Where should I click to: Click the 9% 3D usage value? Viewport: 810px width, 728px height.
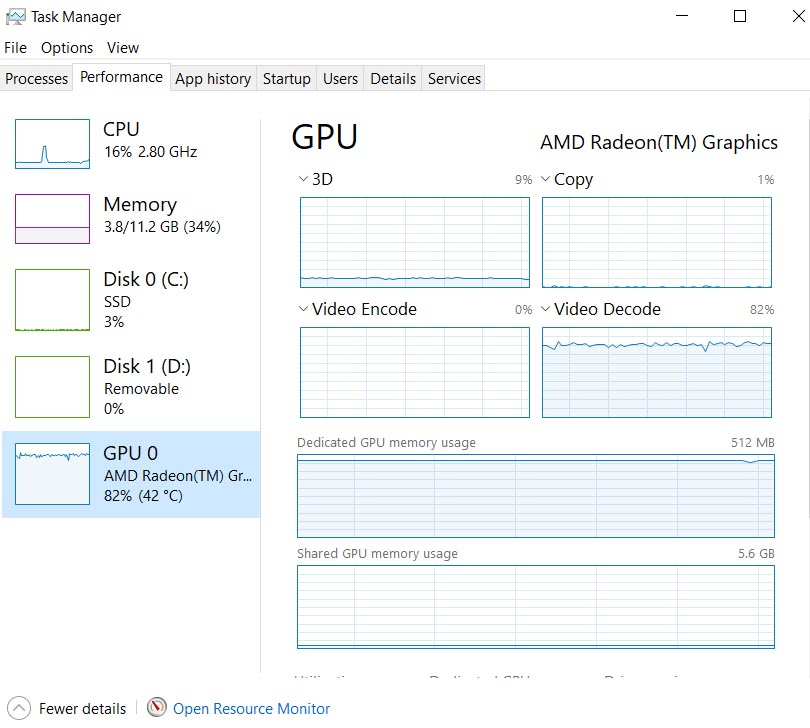[x=523, y=180]
